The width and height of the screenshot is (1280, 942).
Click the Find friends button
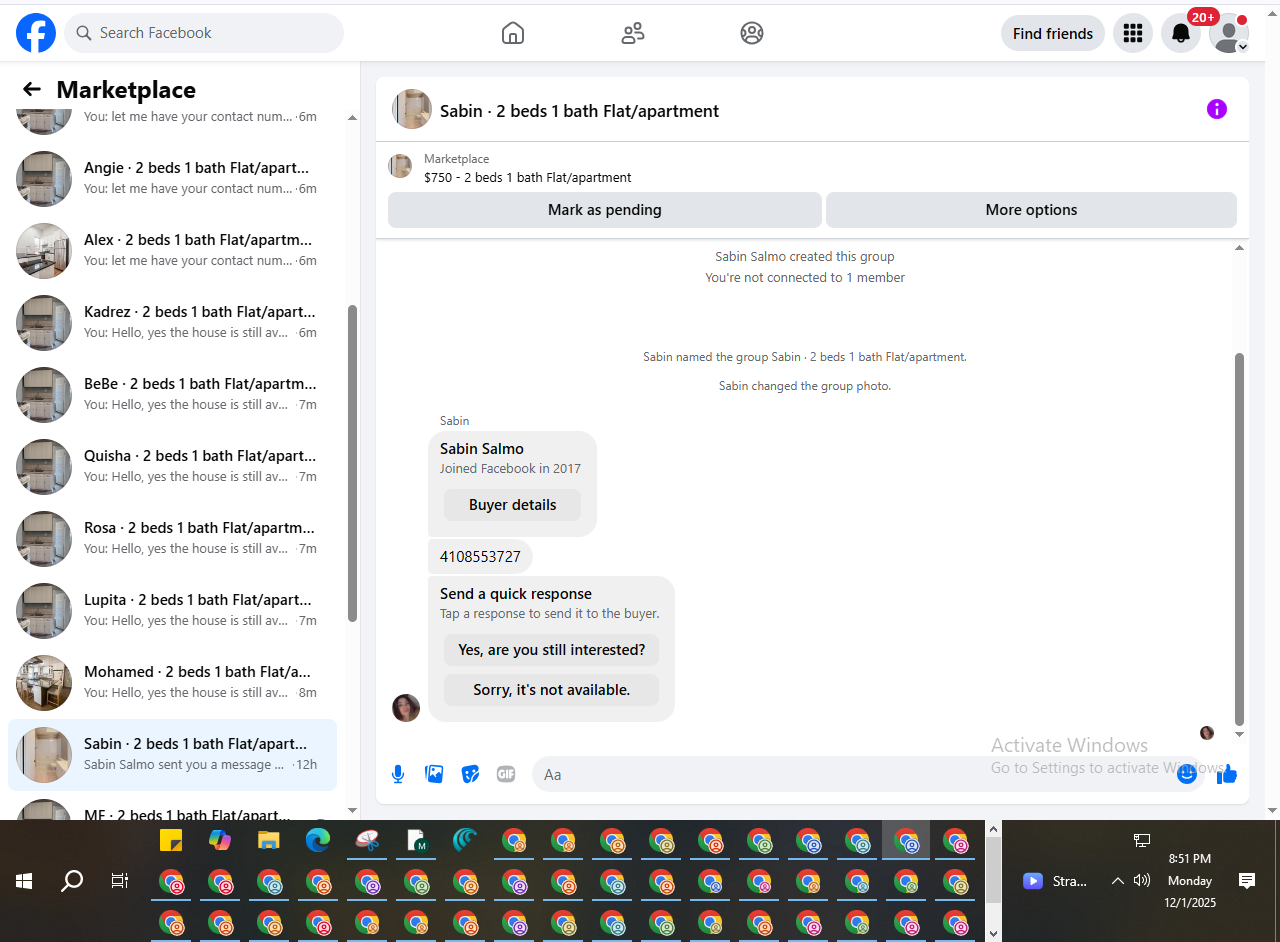(1053, 33)
